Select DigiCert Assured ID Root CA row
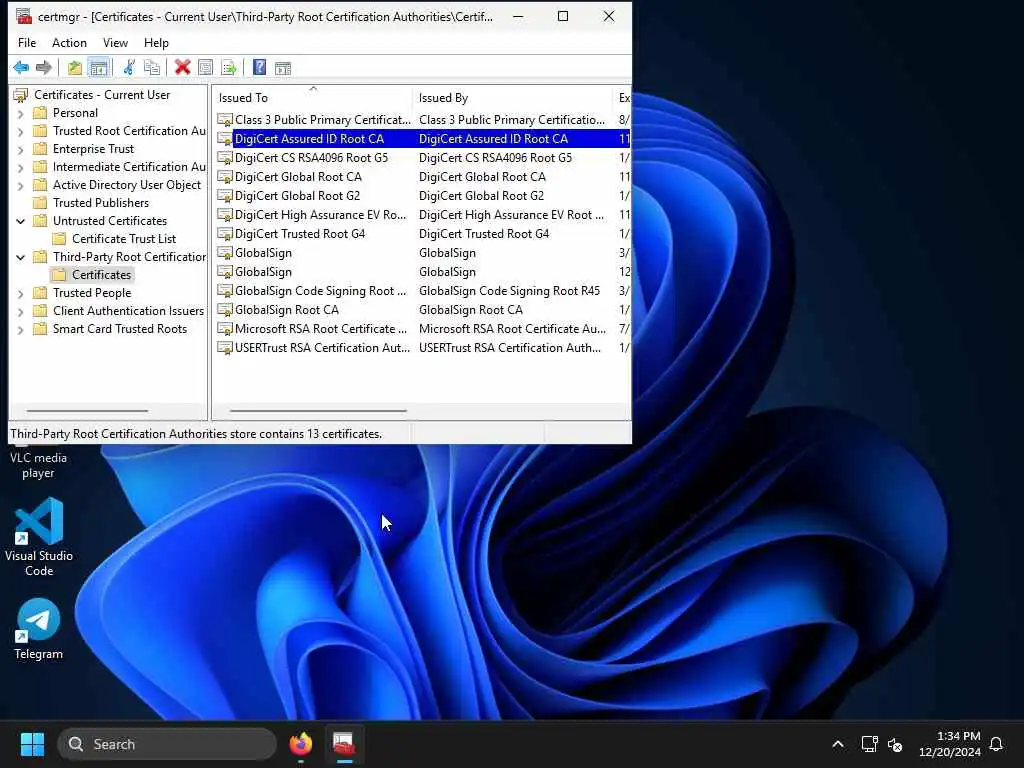 (x=422, y=138)
